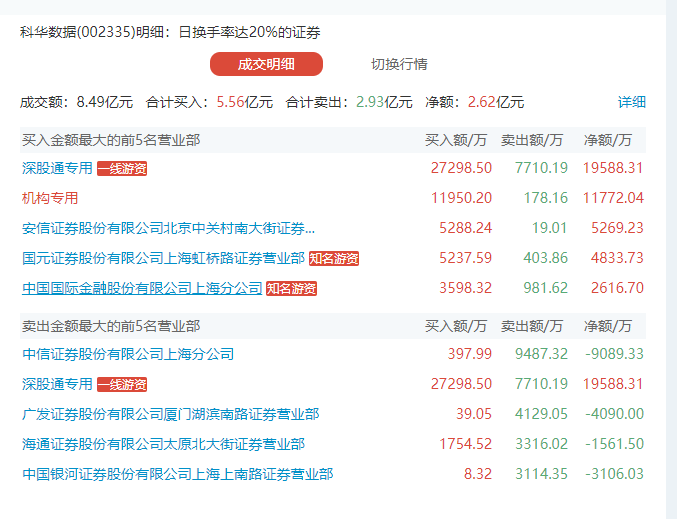The height and width of the screenshot is (519, 677).
Task: Select the 成交明细 tab
Action: 266,64
